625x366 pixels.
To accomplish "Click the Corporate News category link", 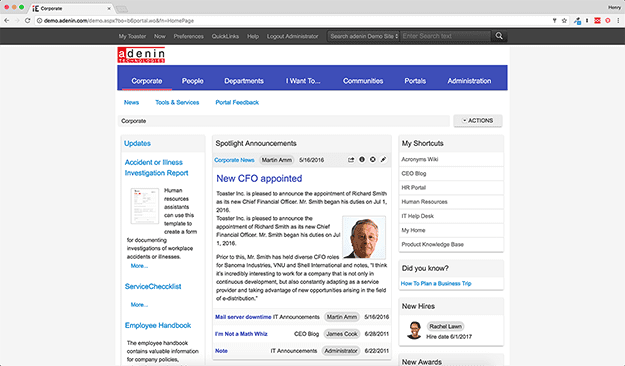I will 234,160.
